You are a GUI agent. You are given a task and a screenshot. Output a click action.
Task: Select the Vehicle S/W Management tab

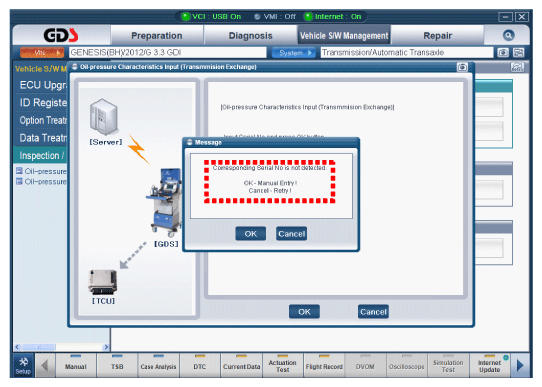click(344, 36)
